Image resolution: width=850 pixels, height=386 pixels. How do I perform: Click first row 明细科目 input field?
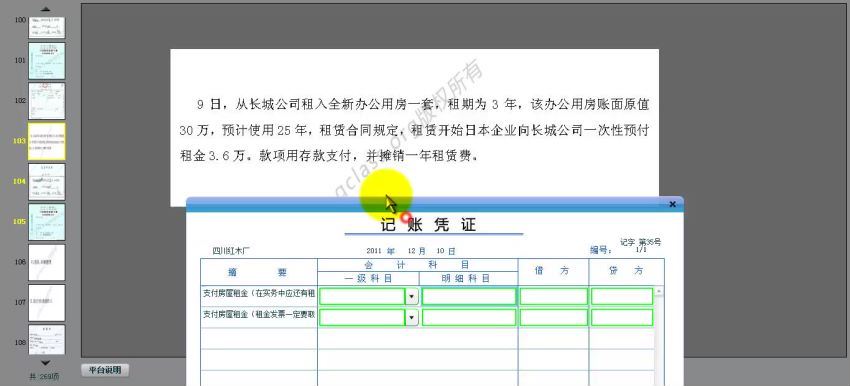(x=469, y=297)
